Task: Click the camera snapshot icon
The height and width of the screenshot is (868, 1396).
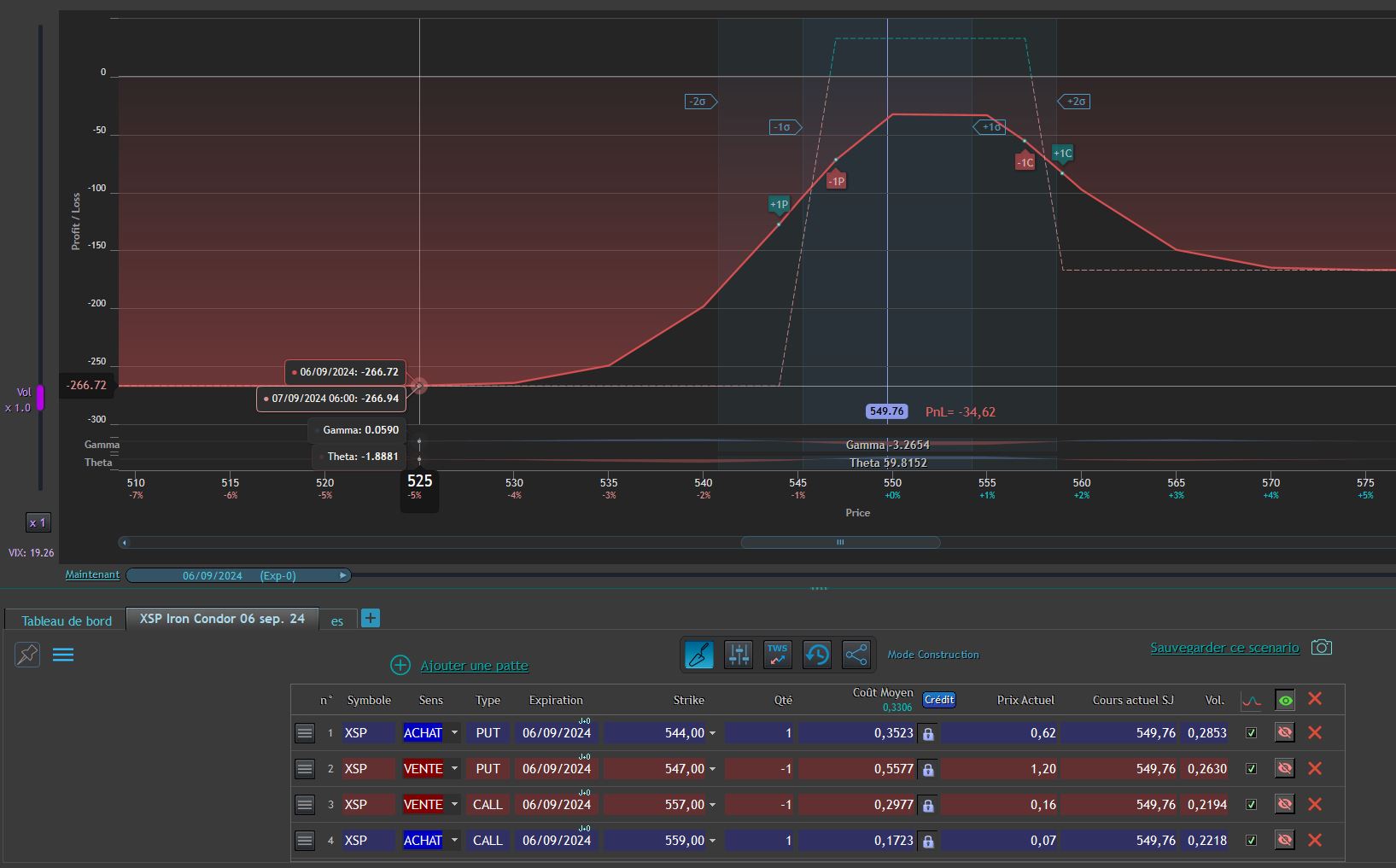Action: pyautogui.click(x=1321, y=647)
